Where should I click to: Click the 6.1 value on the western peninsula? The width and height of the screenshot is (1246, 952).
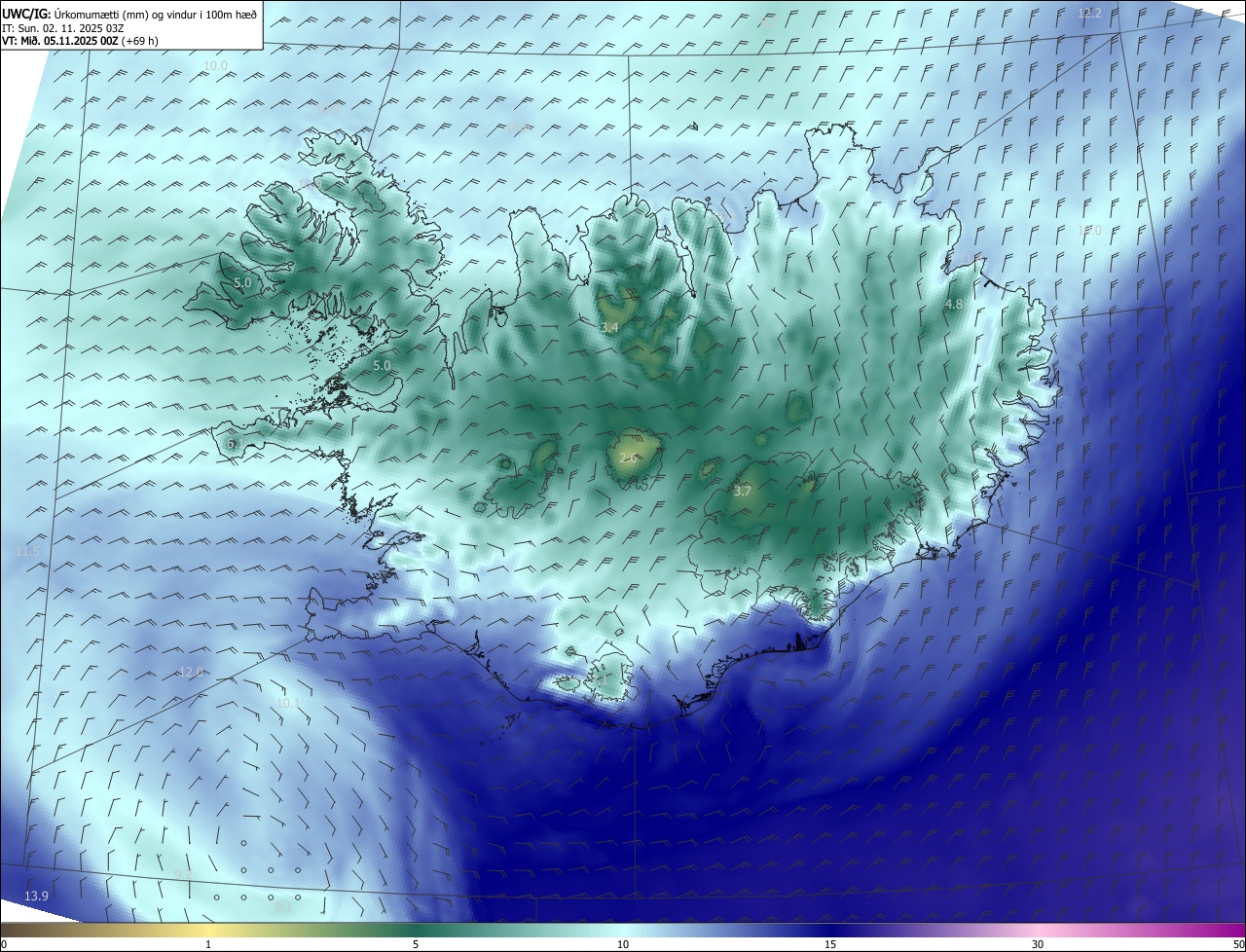tap(235, 444)
